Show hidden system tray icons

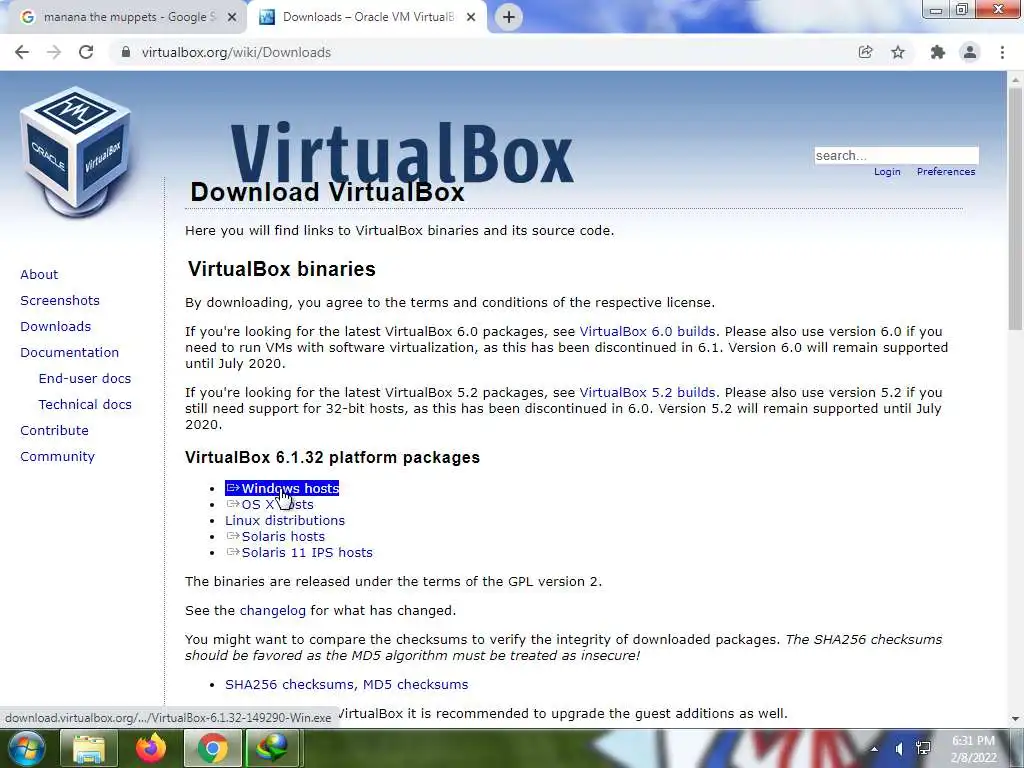(x=874, y=749)
